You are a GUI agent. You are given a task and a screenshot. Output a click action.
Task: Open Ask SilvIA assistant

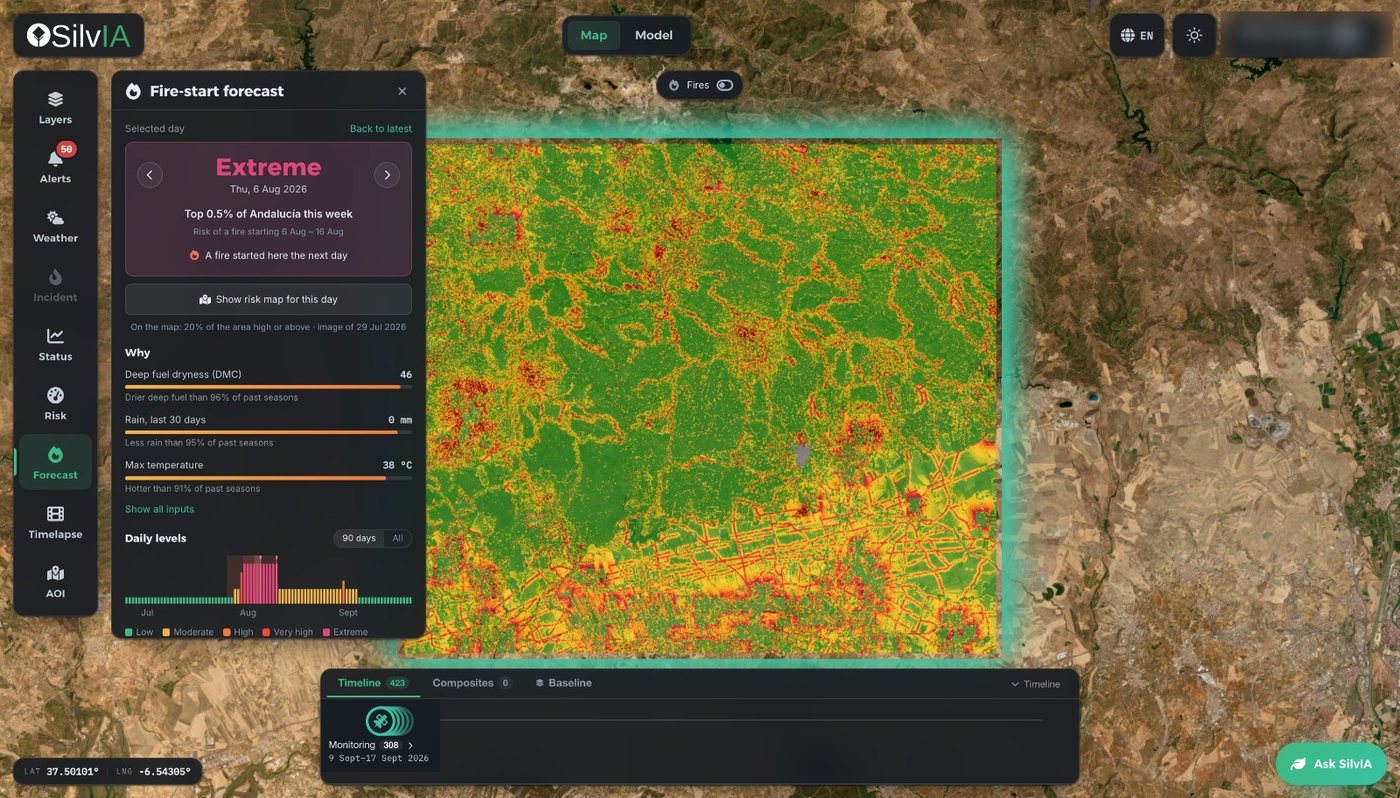click(x=1332, y=764)
